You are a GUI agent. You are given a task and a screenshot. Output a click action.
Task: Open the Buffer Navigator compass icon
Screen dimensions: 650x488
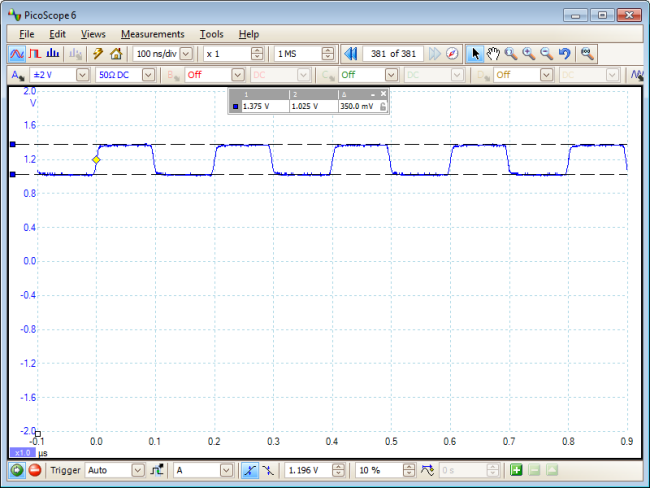[x=452, y=54]
